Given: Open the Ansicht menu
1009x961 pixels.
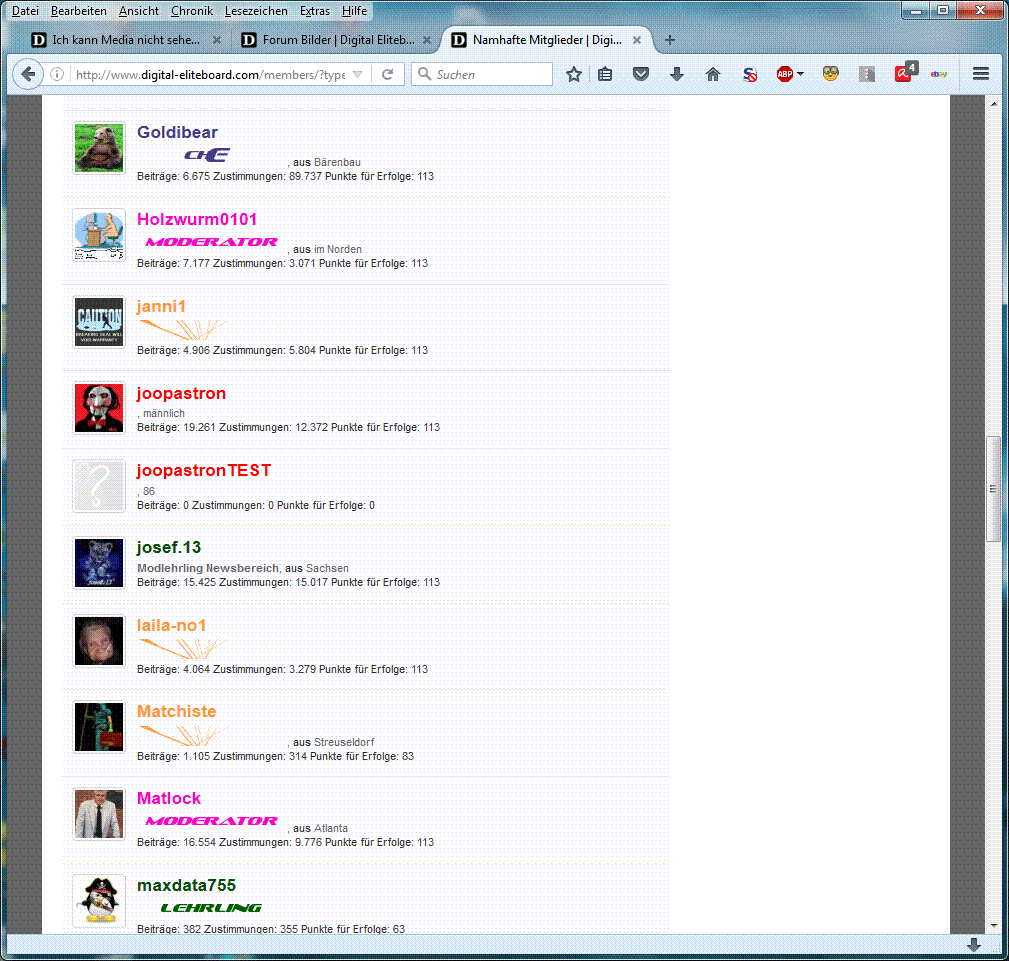Looking at the screenshot, I should [138, 11].
